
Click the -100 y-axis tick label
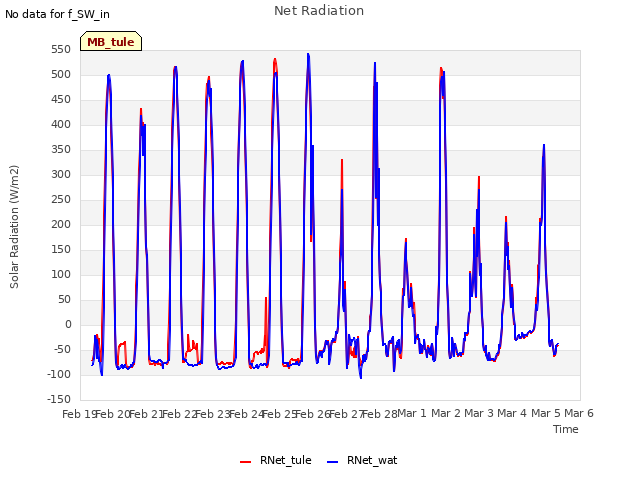tap(59, 374)
